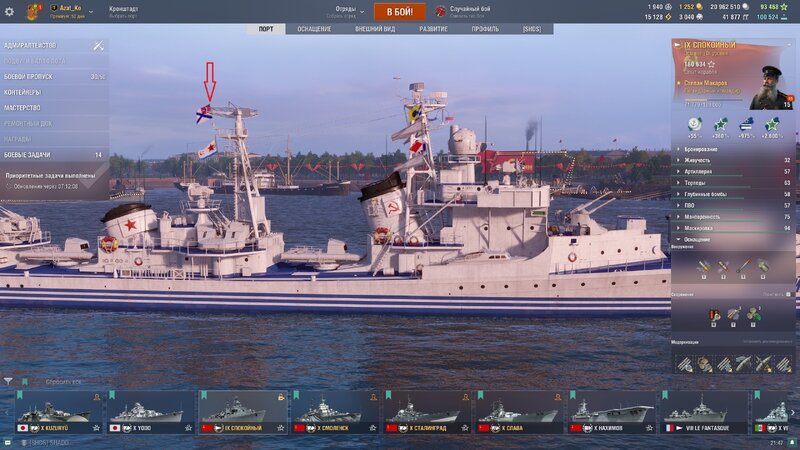The image size is (800, 450).
Task: Expand the ПВО parameter row
Action: pyautogui.click(x=733, y=205)
